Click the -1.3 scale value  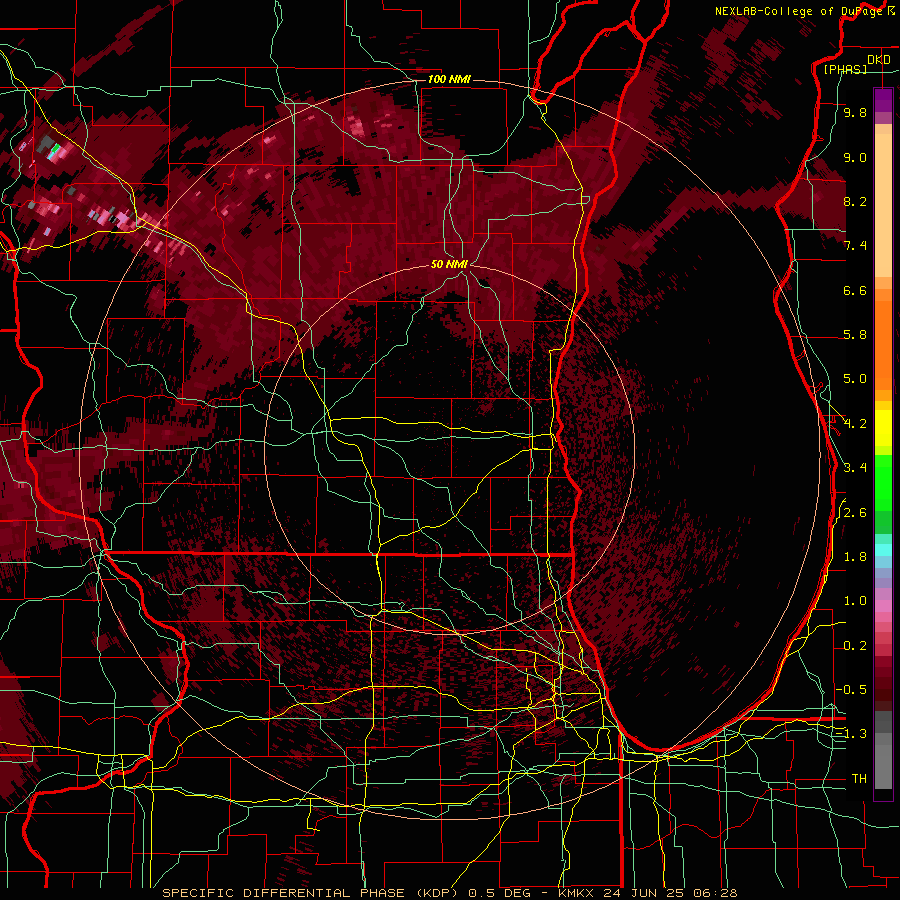[852, 734]
